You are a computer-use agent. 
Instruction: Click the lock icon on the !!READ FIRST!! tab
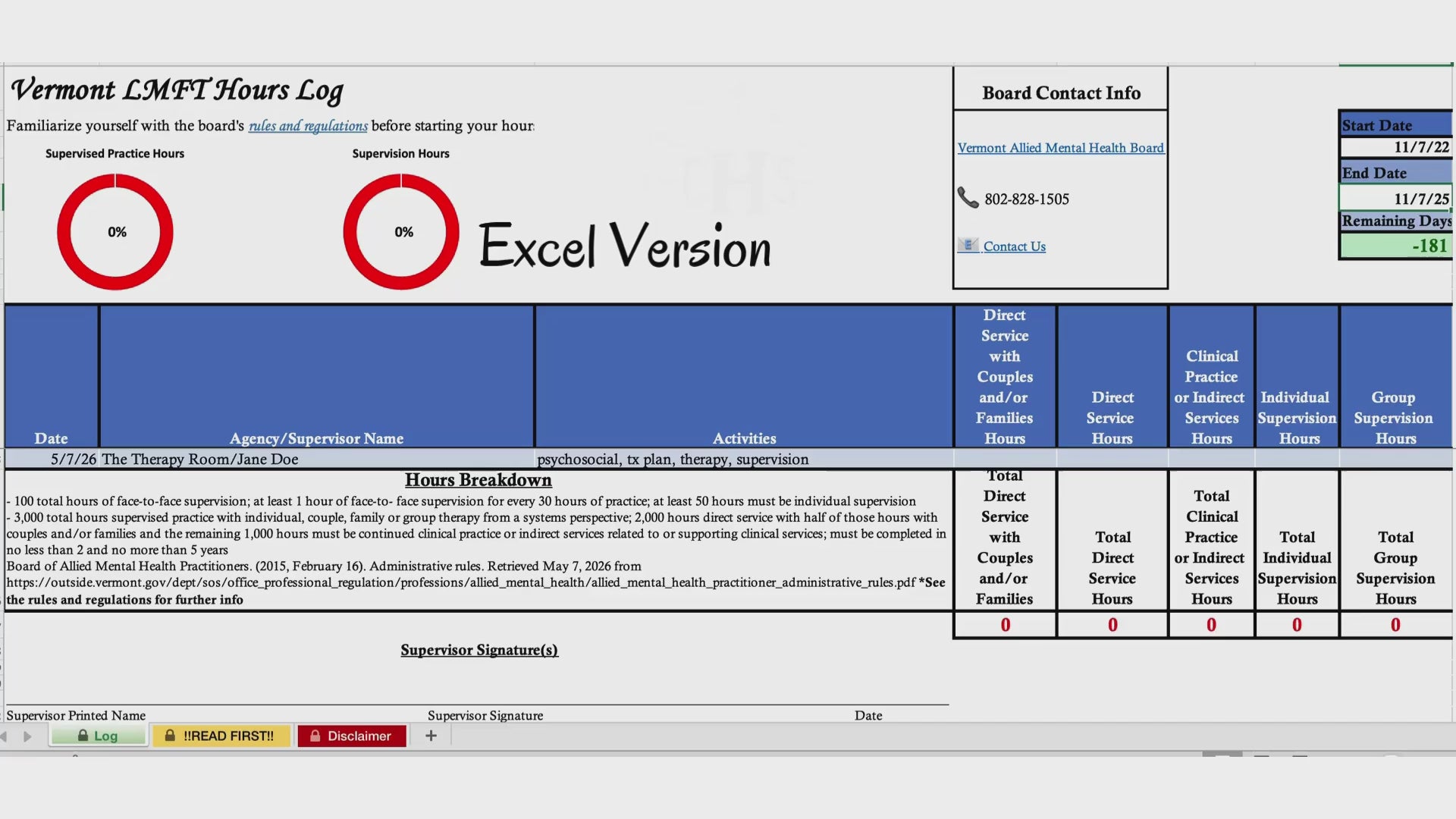[x=171, y=736]
